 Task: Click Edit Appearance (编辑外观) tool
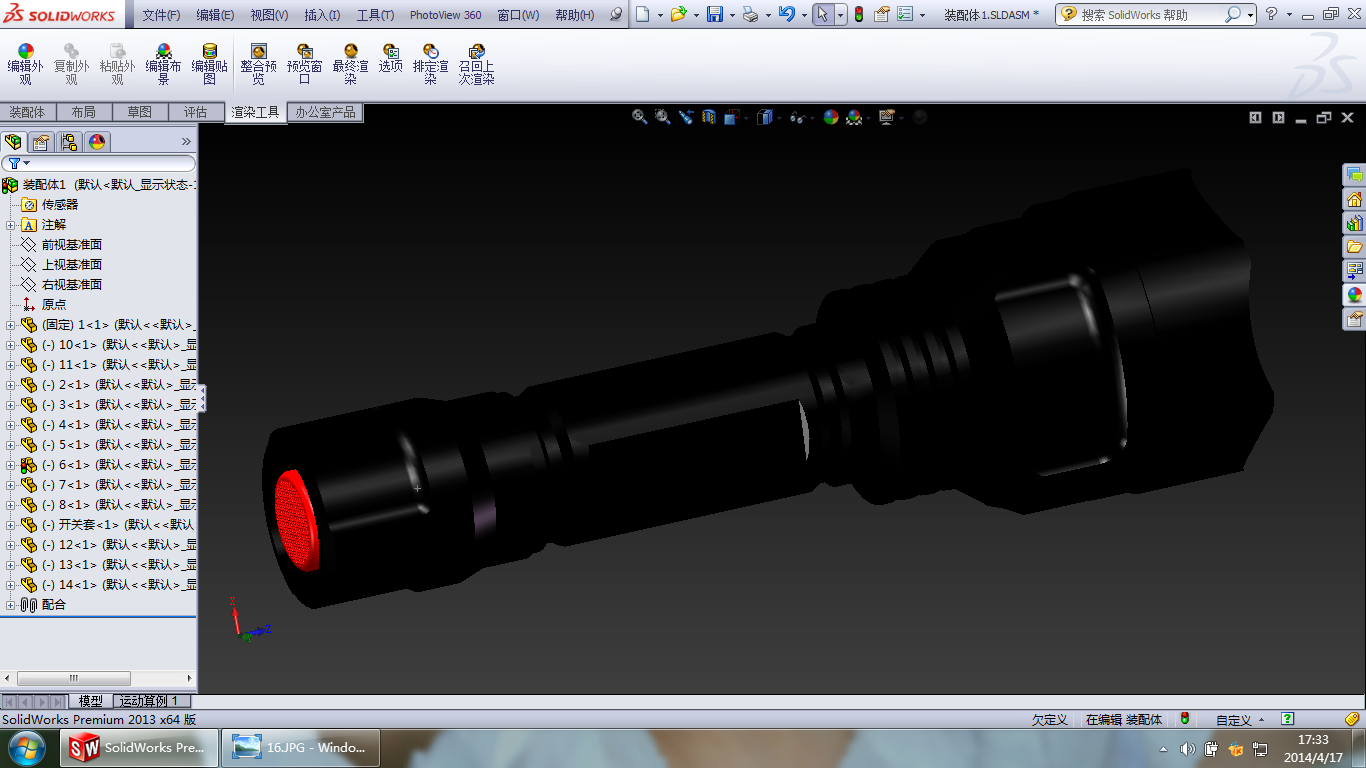click(x=25, y=64)
